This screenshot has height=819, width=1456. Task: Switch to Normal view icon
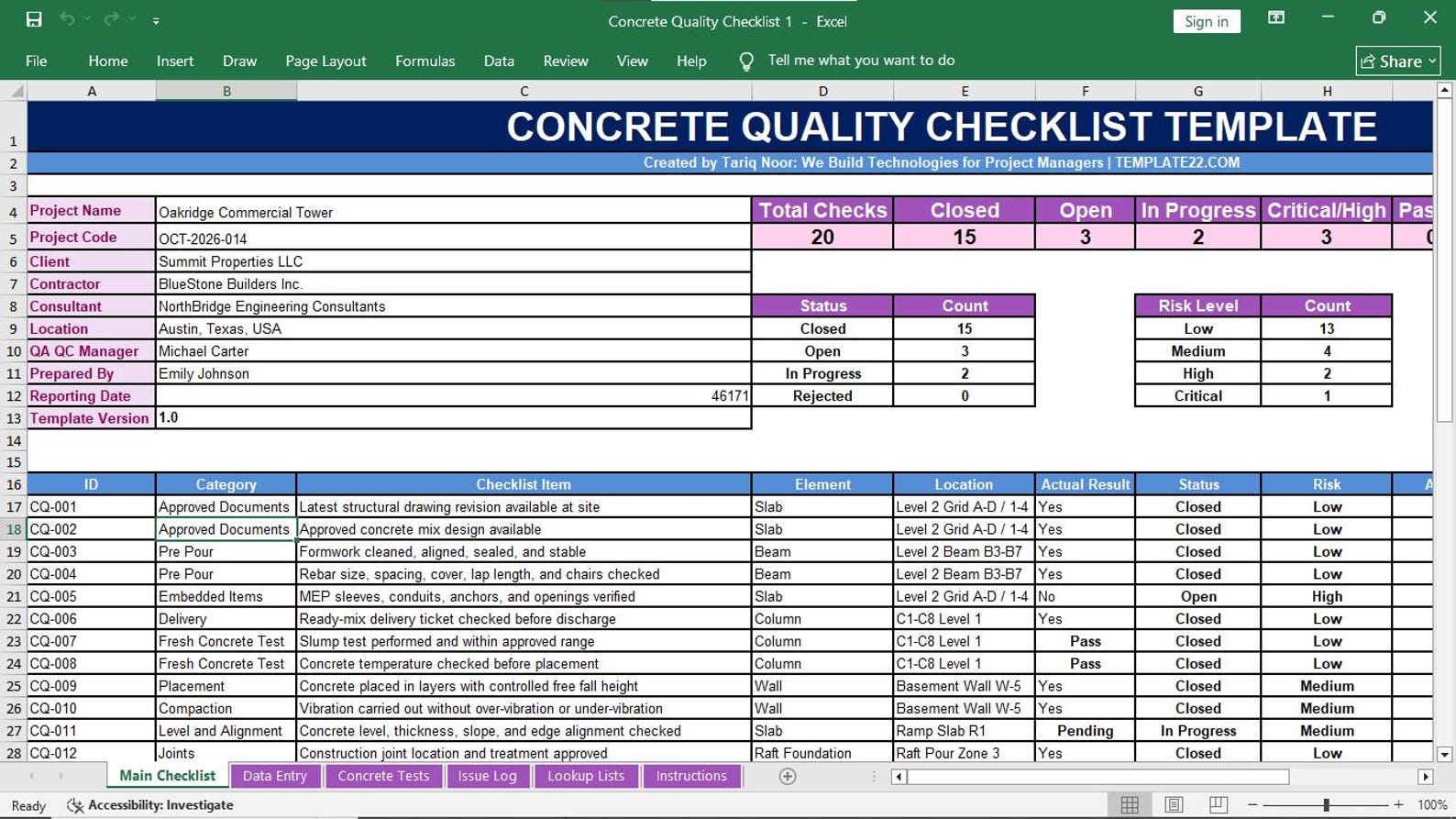pos(1130,805)
